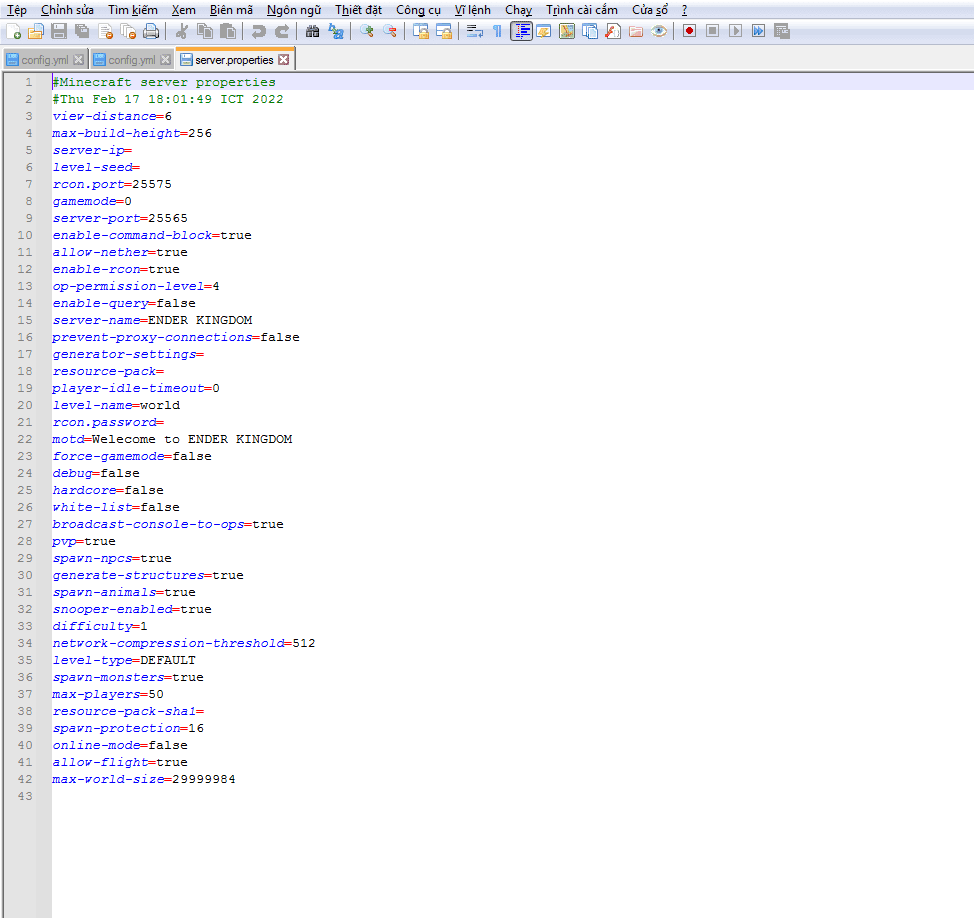This screenshot has height=918, width=974.
Task: Click the Zoom in magnifier icon
Action: (367, 31)
